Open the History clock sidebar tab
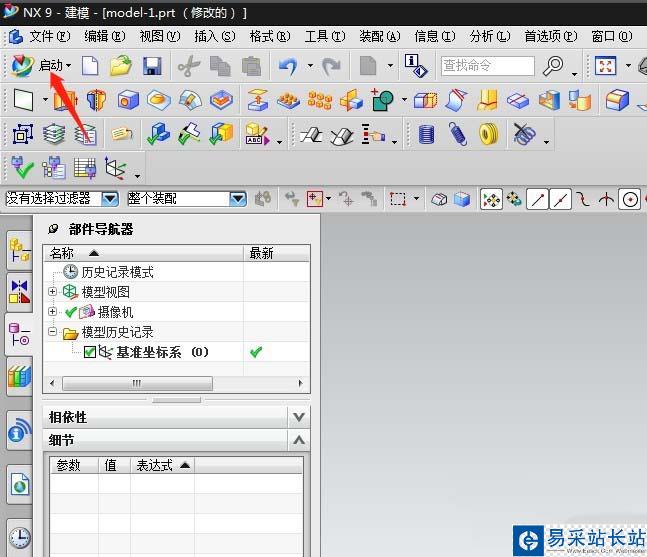Viewport: 647px width, 557px height. click(x=19, y=538)
